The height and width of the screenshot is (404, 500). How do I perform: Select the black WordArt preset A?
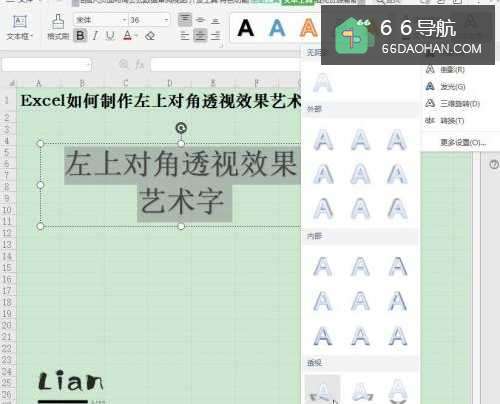(246, 28)
